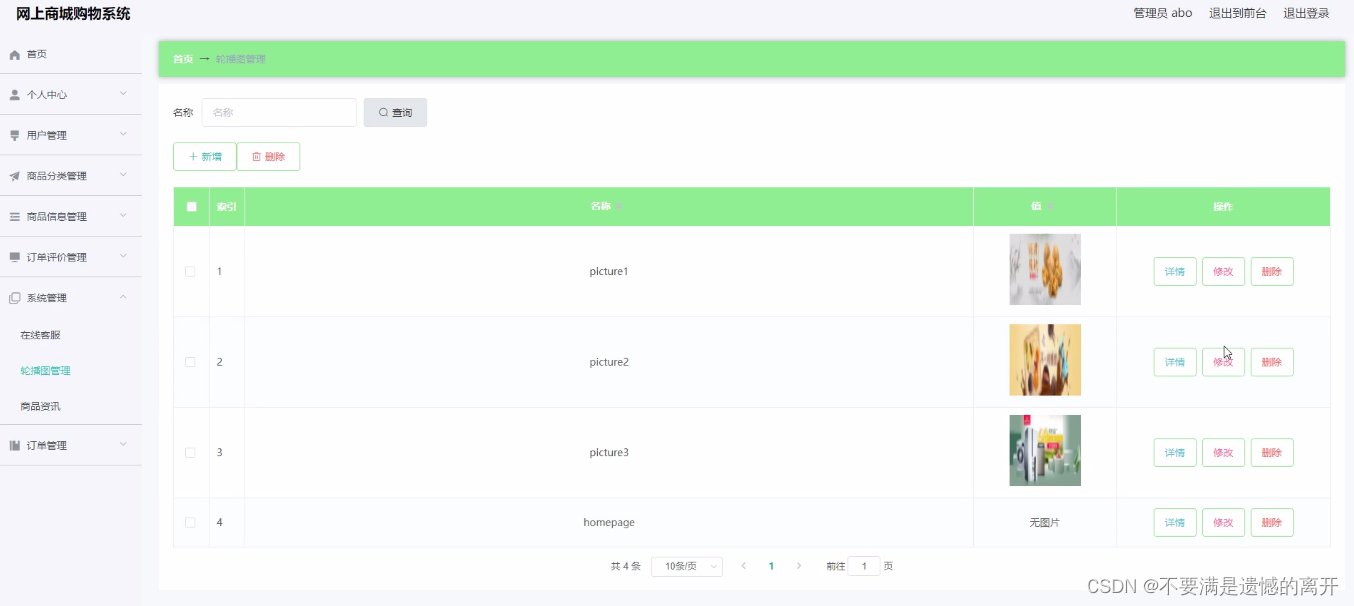Open 详情 for row picture3
Screen dimensions: 1354x606
pyautogui.click(x=1175, y=453)
